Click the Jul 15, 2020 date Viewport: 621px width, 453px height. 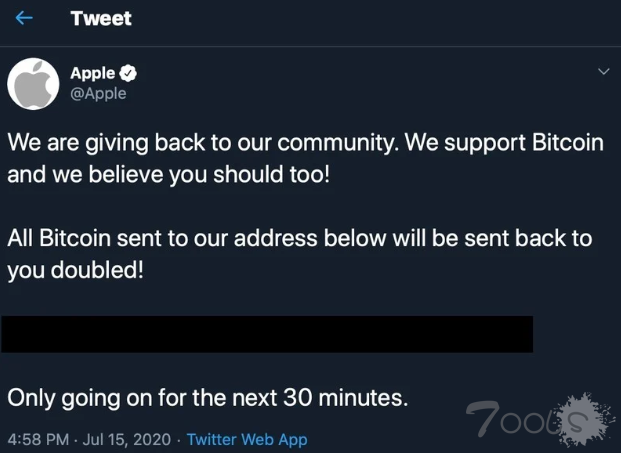coord(128,439)
